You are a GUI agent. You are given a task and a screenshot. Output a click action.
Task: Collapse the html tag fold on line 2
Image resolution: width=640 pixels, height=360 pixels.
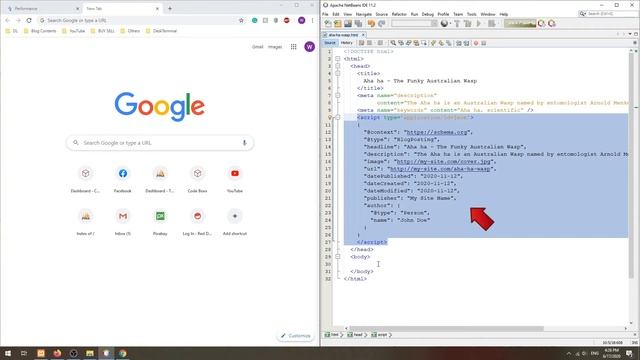[338, 59]
